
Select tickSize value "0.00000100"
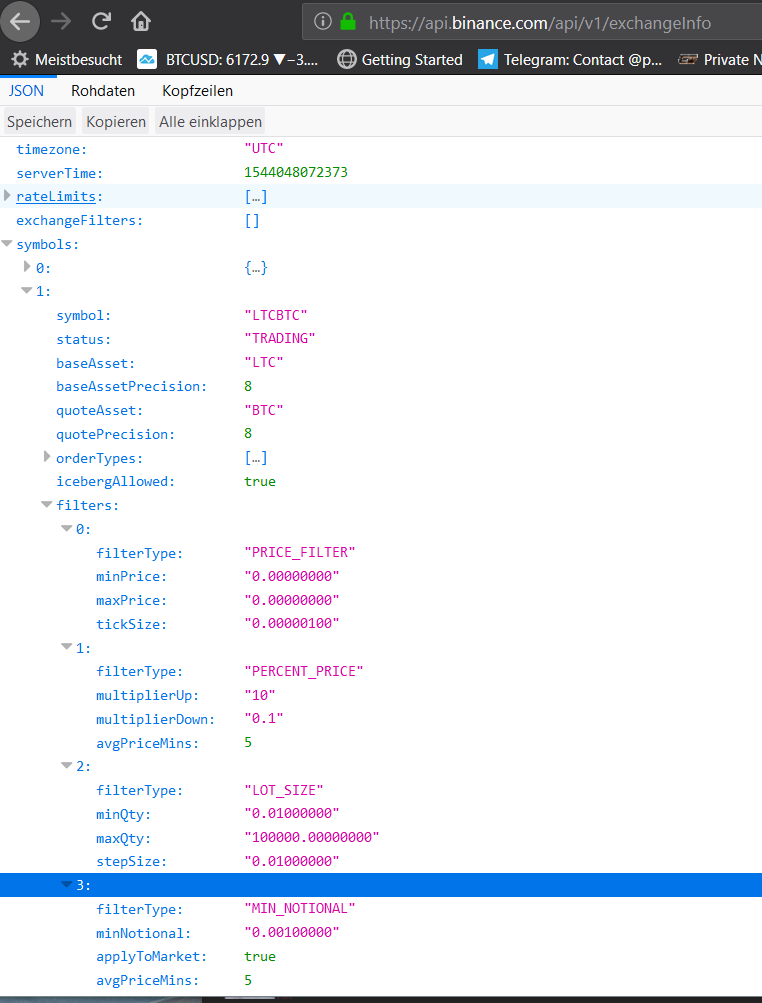tap(292, 624)
